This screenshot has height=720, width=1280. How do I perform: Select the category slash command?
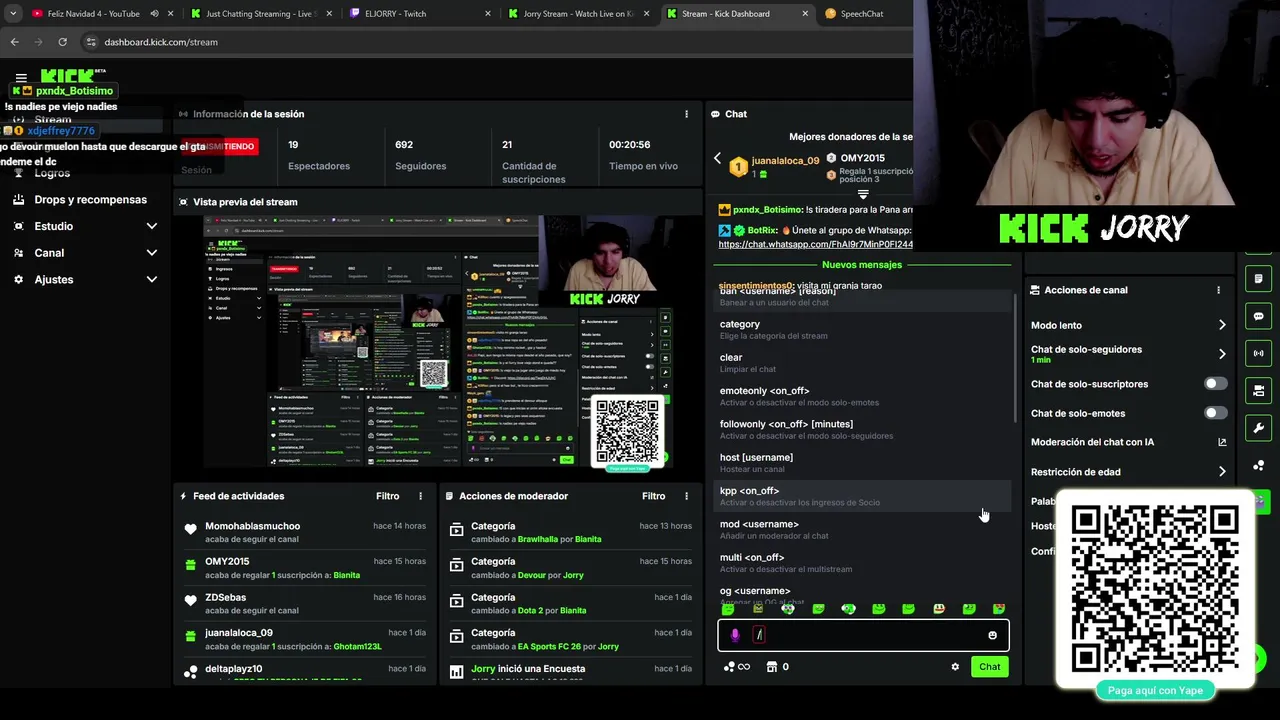pyautogui.click(x=863, y=329)
